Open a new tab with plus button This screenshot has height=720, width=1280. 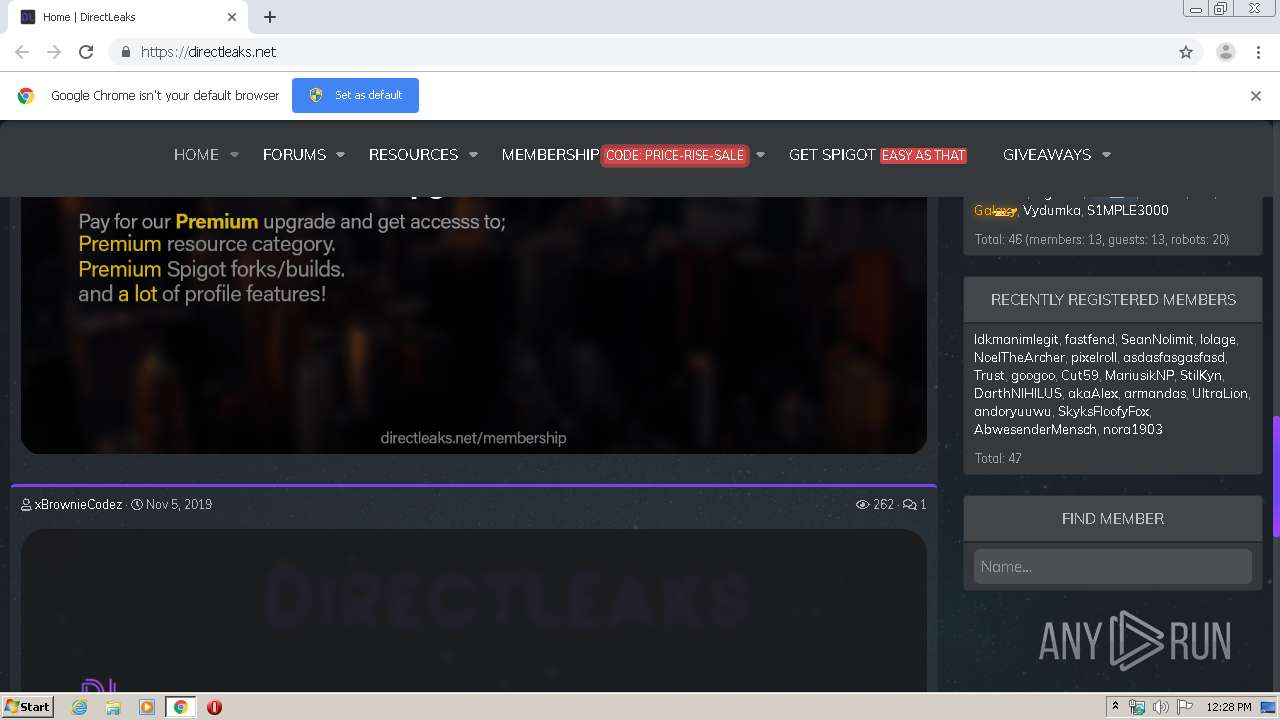pyautogui.click(x=270, y=17)
